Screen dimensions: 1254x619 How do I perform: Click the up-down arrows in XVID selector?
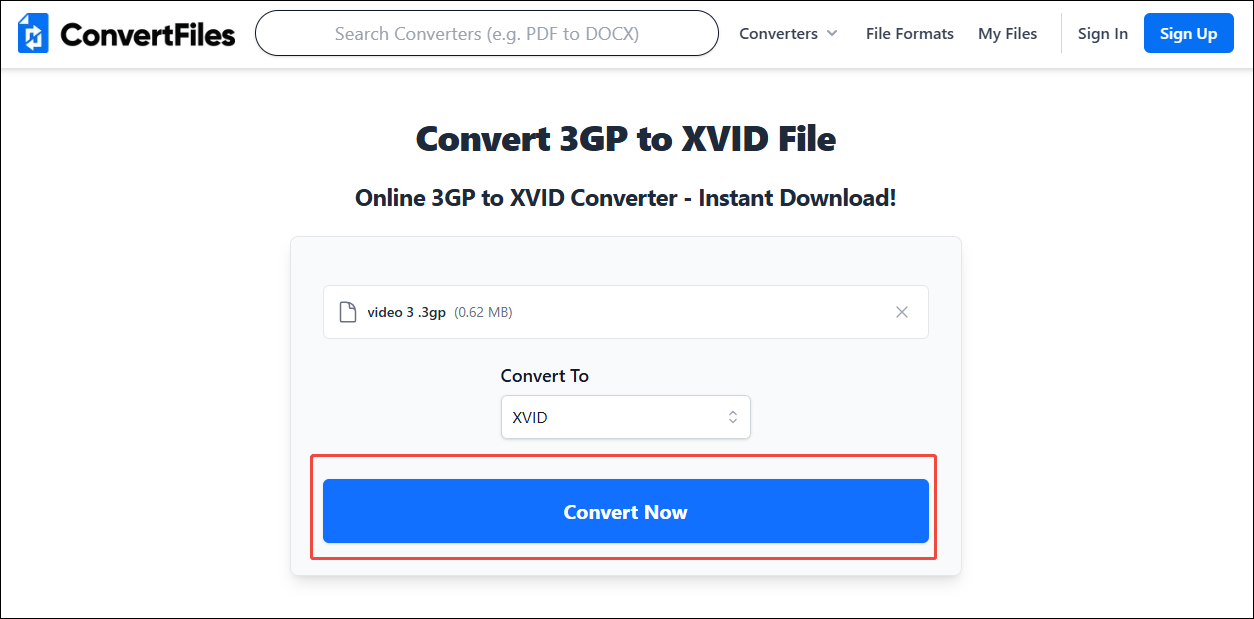732,417
